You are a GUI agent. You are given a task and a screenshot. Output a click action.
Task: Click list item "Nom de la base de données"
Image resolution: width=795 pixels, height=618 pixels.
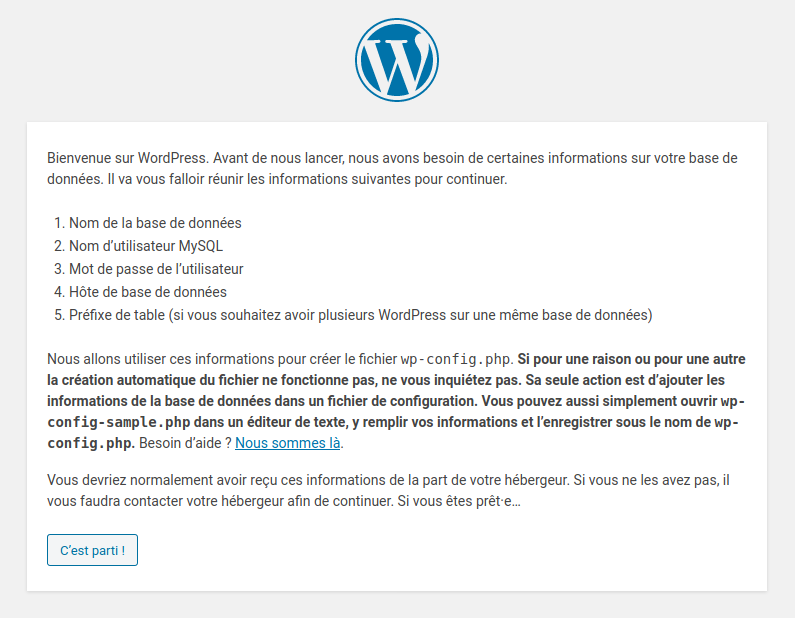155,223
